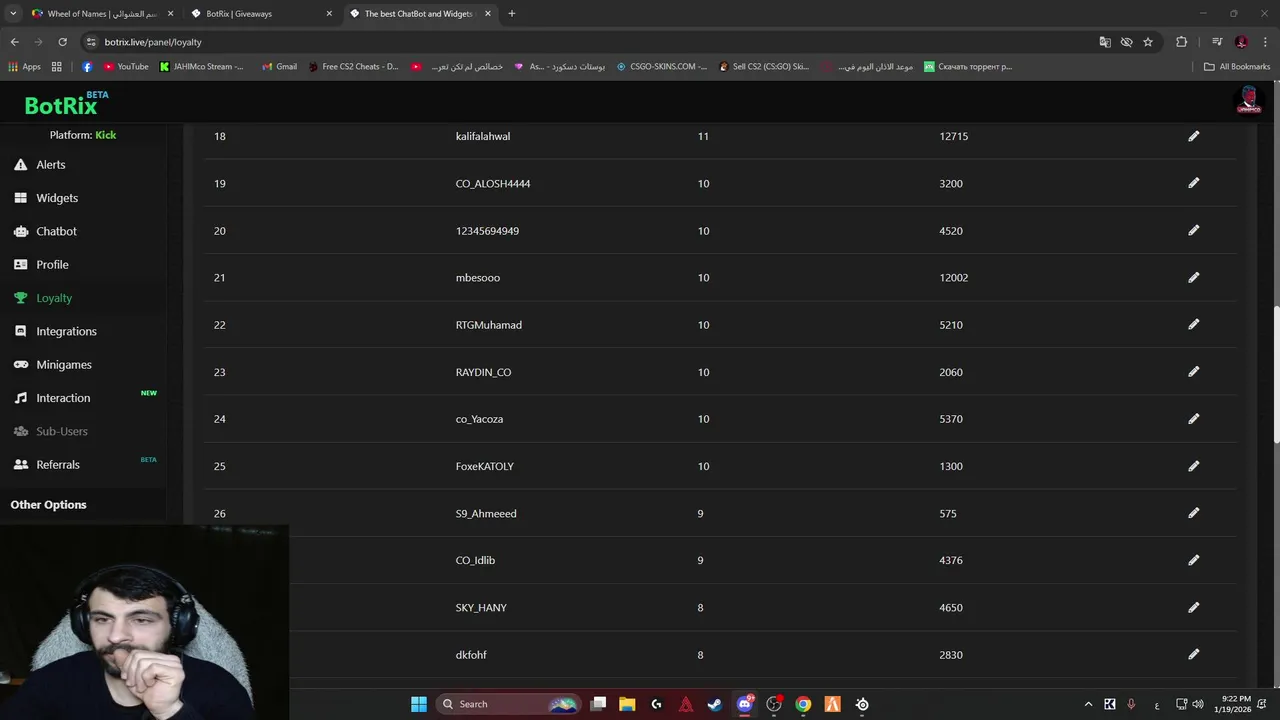Open the Chrome three-dot menu
This screenshot has height=720, width=1280.
pyautogui.click(x=1265, y=42)
